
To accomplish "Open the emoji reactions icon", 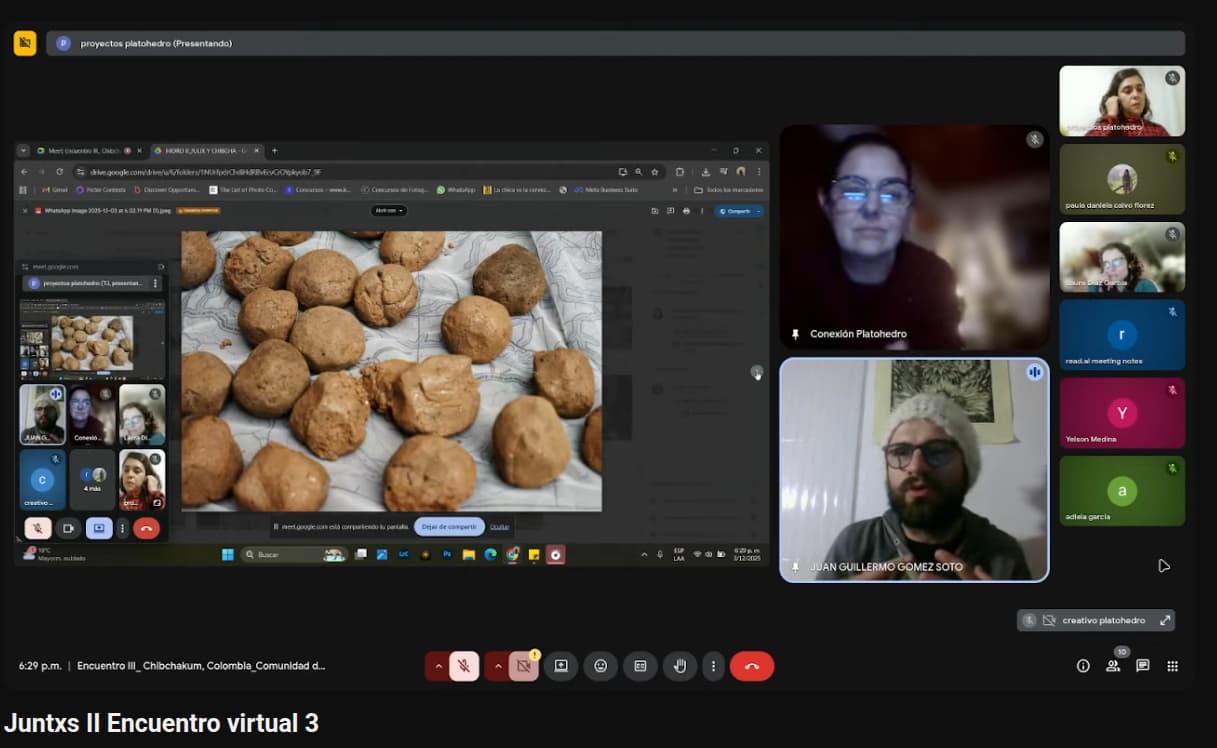I will tap(600, 666).
